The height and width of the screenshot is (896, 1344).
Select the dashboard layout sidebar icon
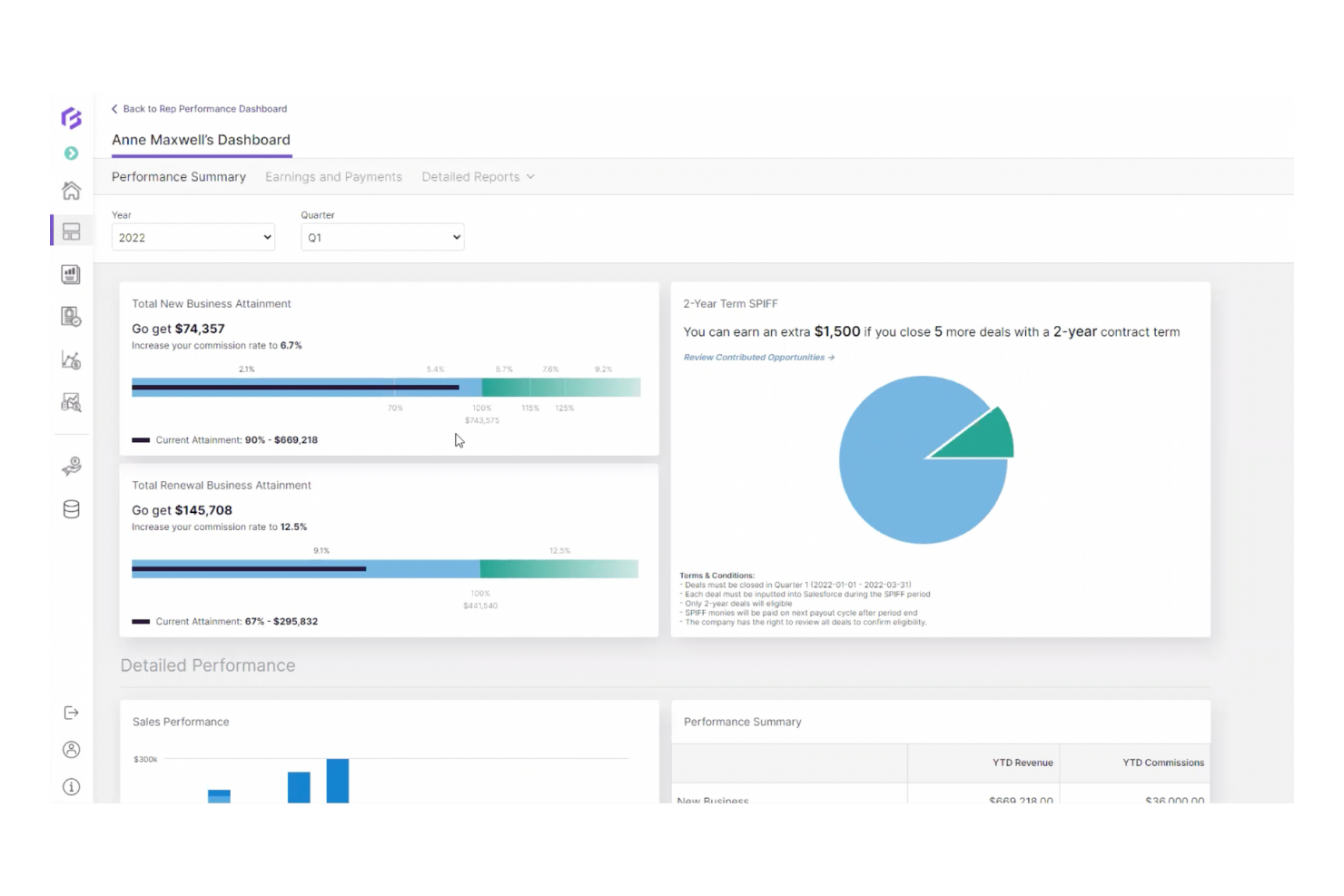click(x=71, y=231)
